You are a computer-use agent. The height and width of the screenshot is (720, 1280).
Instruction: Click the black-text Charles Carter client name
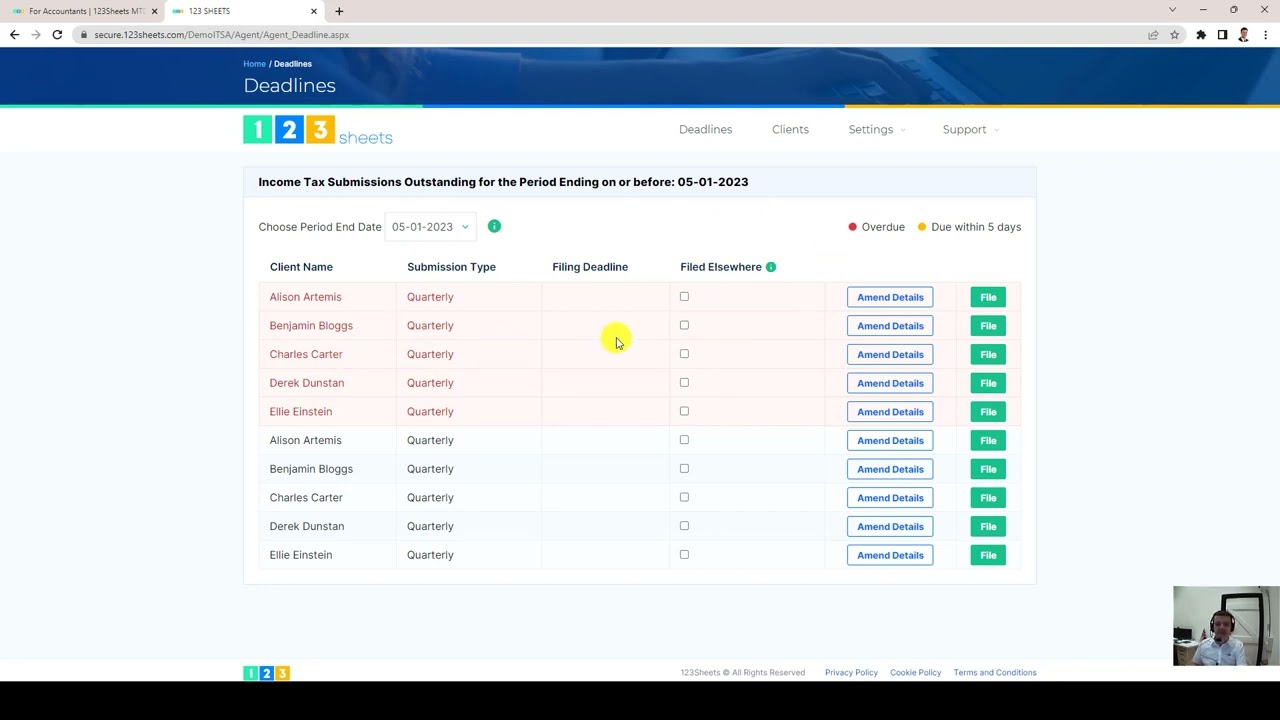pos(306,497)
